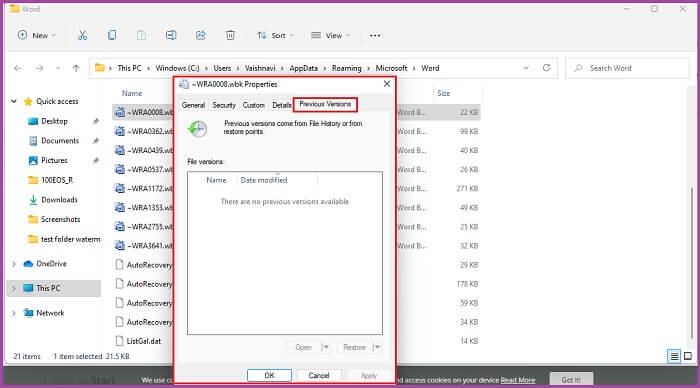Viewport: 700px width, 388px height.
Task: Click the Search Word input field
Action: (627, 68)
